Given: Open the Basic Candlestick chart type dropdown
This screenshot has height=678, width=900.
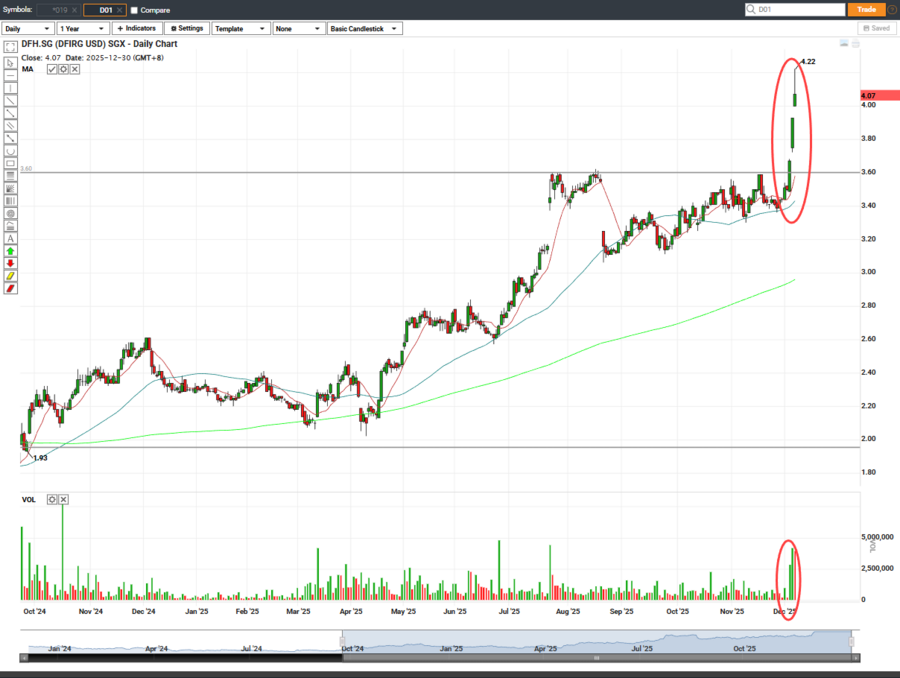Looking at the screenshot, I should (365, 29).
